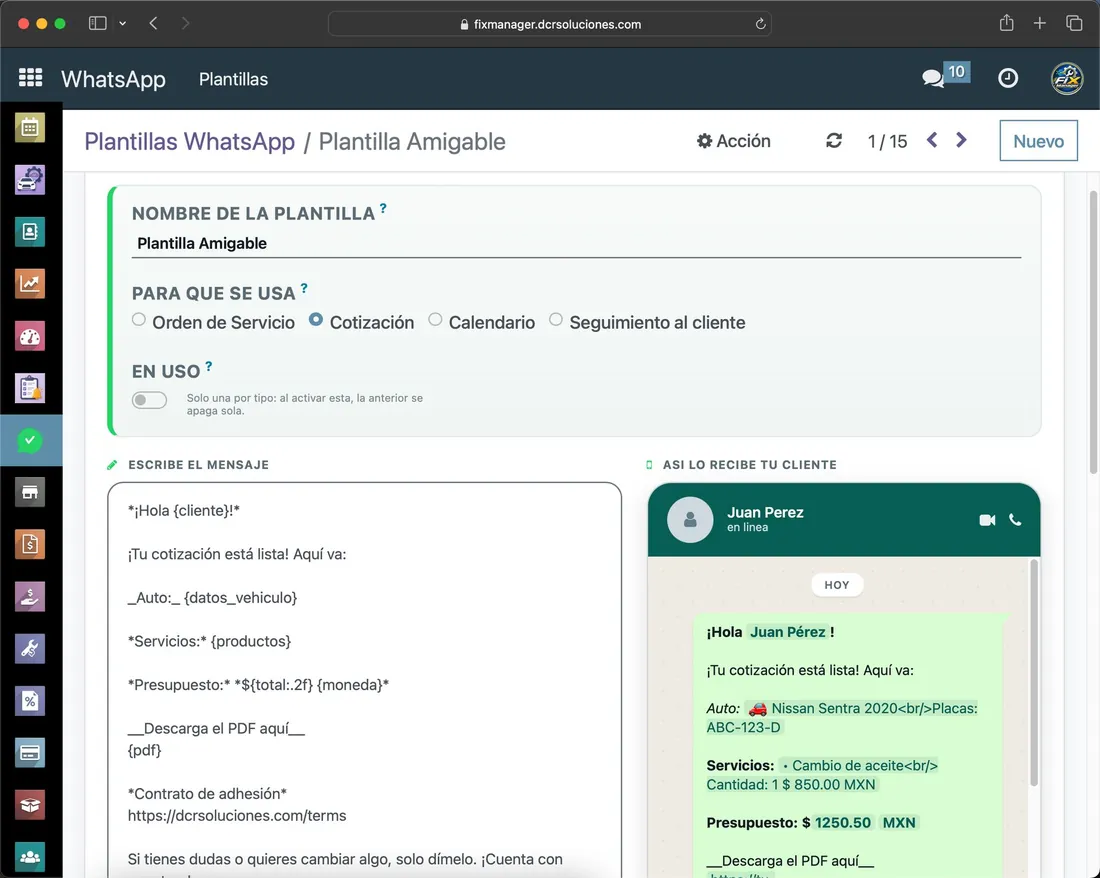The image size is (1100, 878).
Task: Reload the page from address bar
Action: click(760, 24)
